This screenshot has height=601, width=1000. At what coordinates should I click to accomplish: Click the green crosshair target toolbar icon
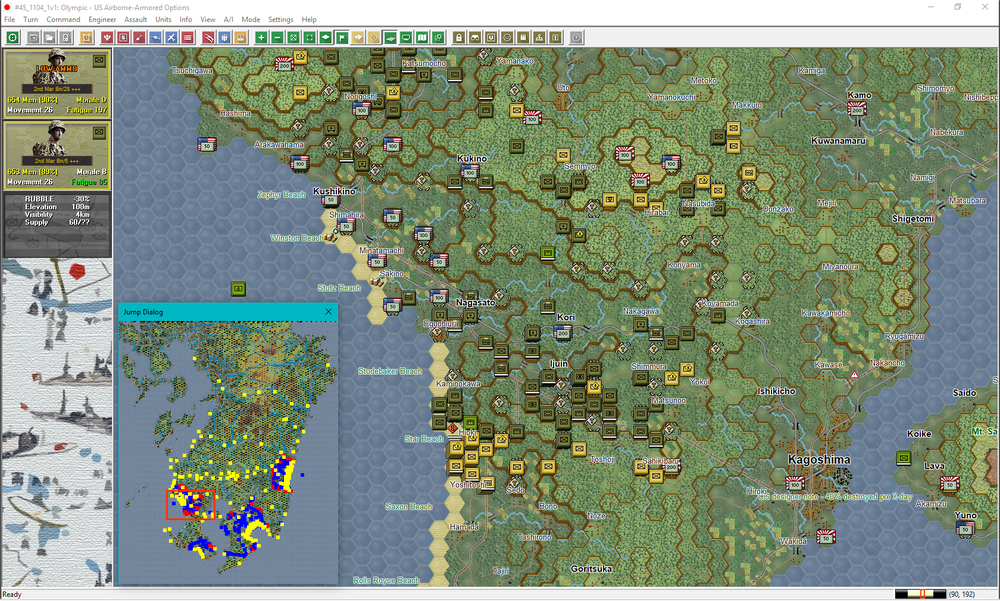[13, 38]
